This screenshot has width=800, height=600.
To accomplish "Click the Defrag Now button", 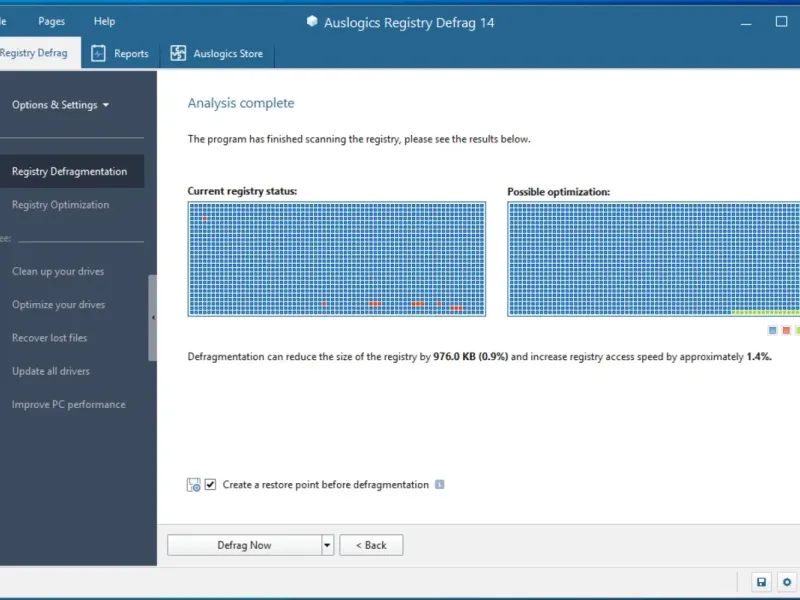I will [x=244, y=545].
